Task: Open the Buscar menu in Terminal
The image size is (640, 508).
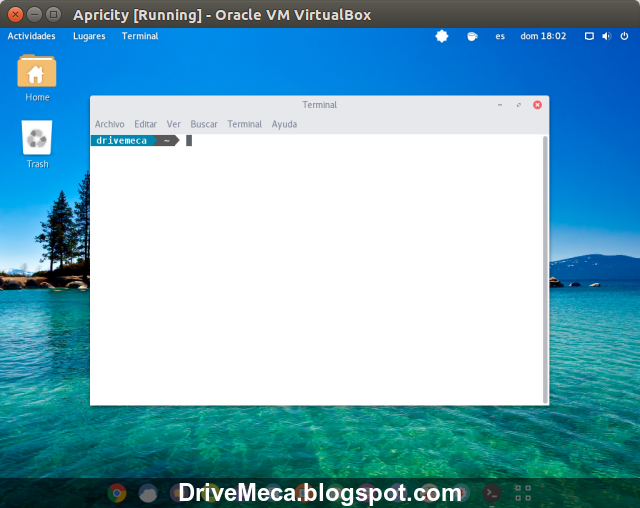Action: pyautogui.click(x=204, y=124)
